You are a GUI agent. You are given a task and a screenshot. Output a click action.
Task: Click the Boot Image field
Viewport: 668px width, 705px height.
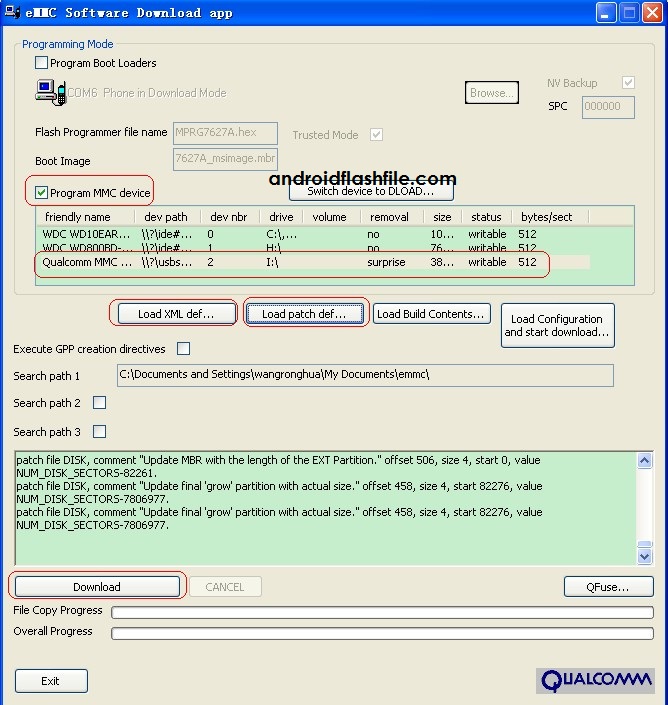point(225,160)
